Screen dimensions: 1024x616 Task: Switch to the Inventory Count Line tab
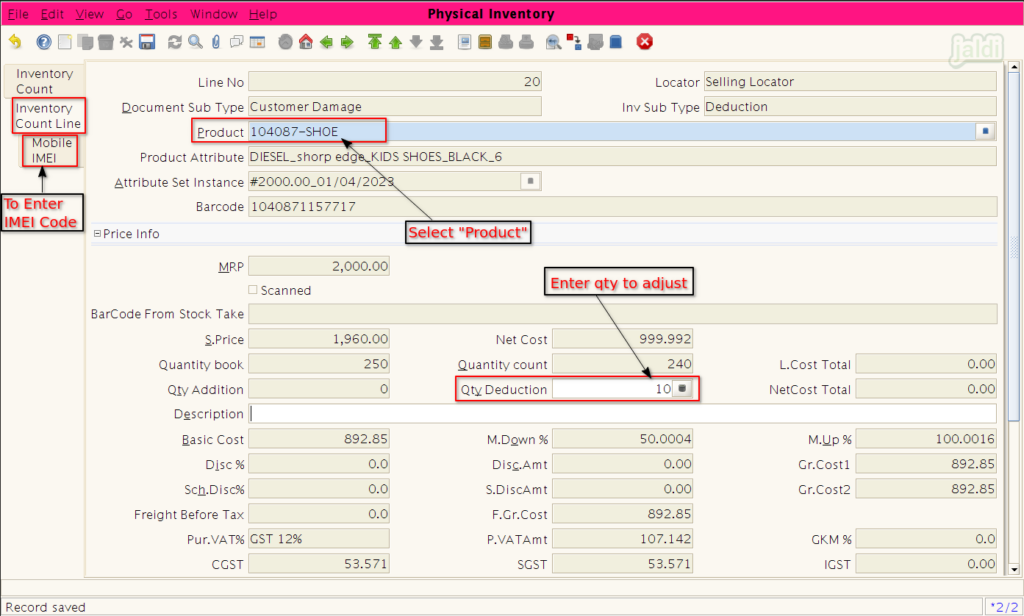pos(48,116)
